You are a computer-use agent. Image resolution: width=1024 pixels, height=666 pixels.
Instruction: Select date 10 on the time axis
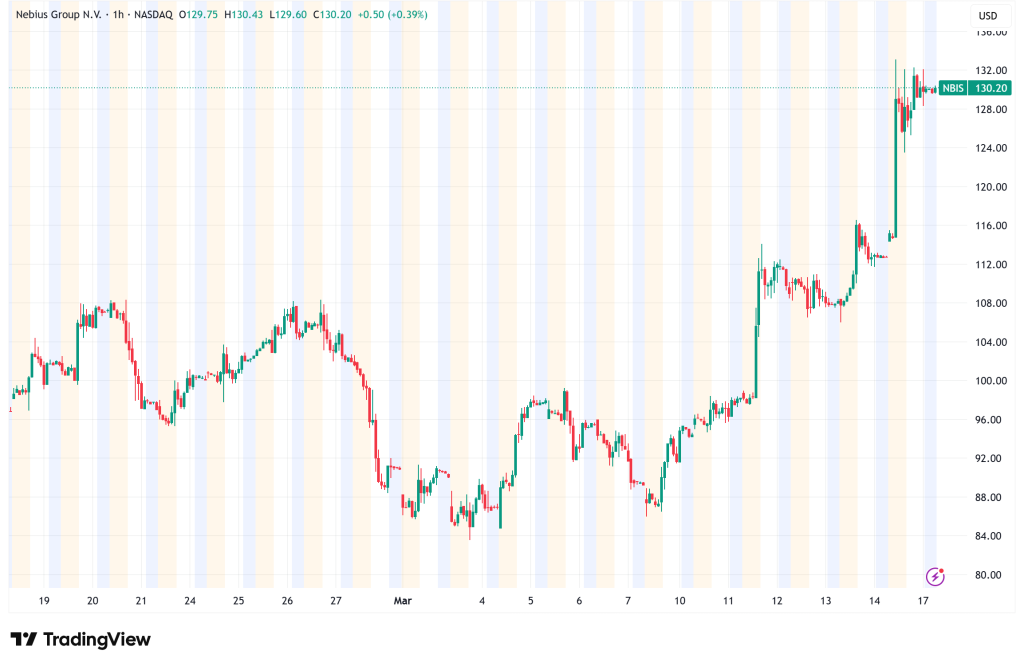click(679, 601)
